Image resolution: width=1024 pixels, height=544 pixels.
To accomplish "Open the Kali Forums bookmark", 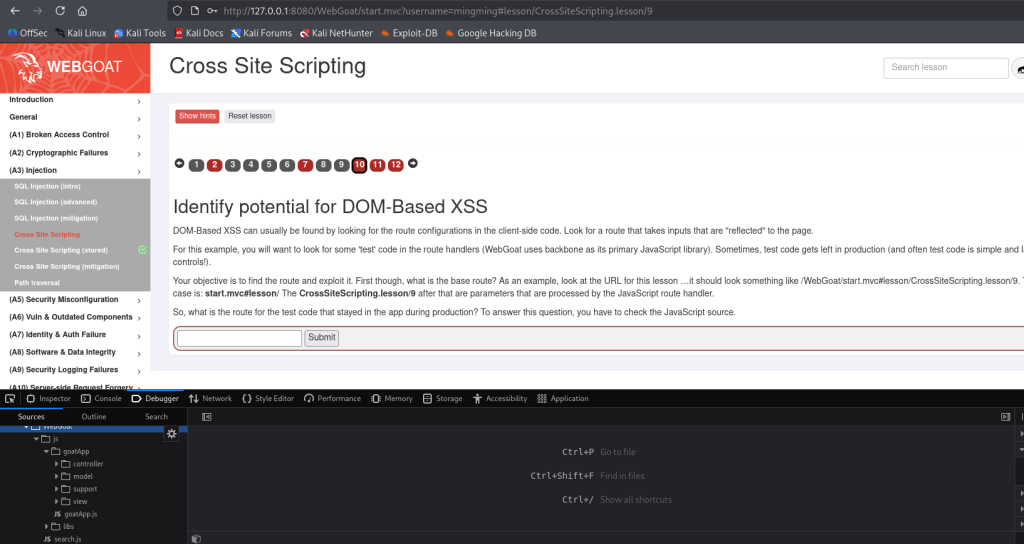I will pos(261,33).
